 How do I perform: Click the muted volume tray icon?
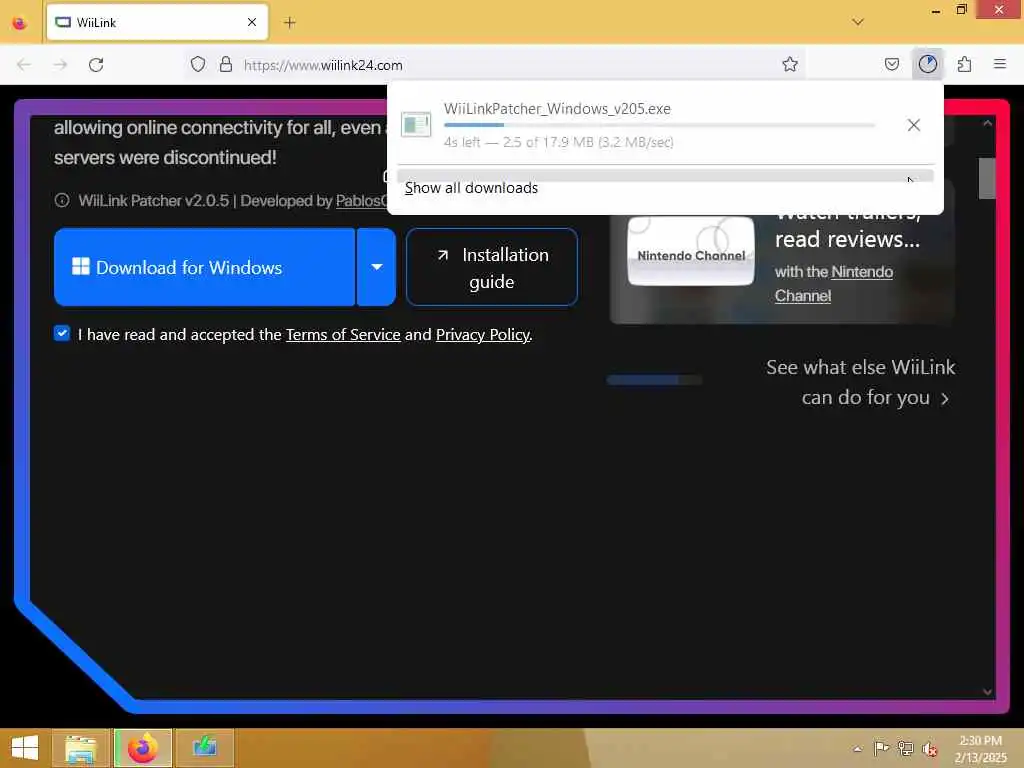click(x=929, y=748)
